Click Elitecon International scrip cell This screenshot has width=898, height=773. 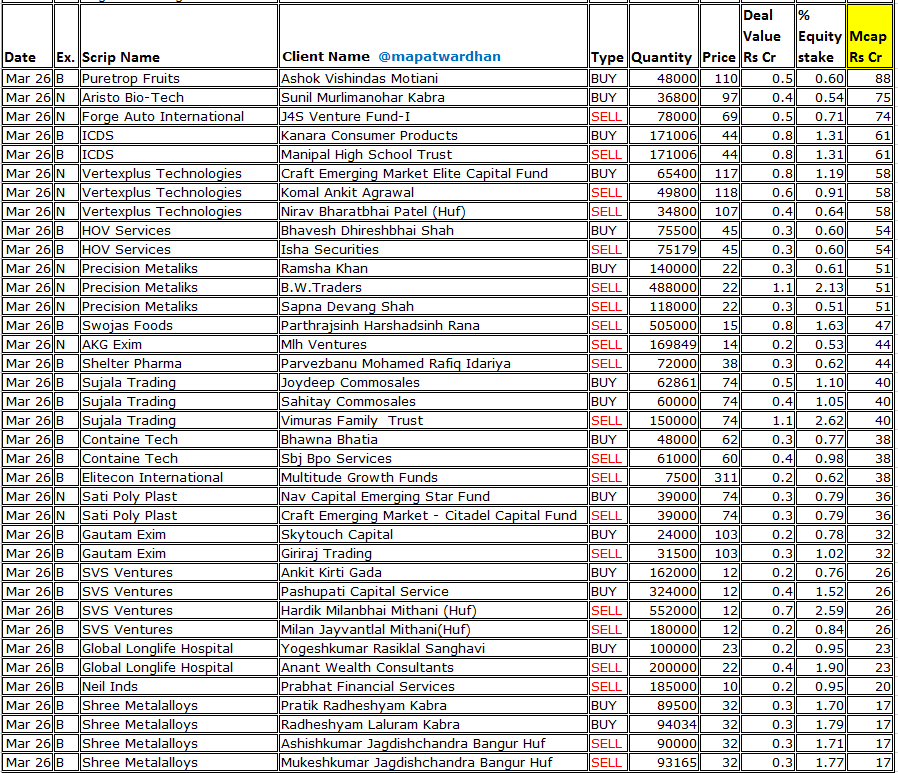point(179,477)
